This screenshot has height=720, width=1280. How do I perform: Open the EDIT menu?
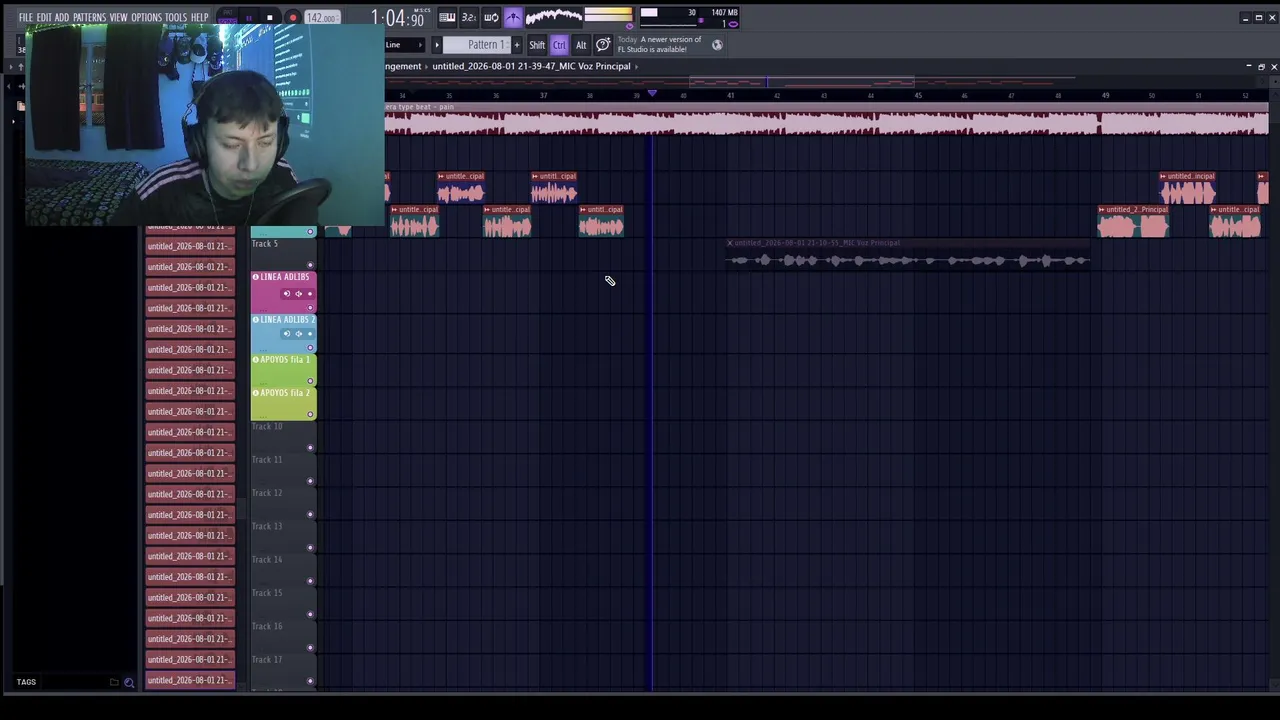click(x=44, y=18)
